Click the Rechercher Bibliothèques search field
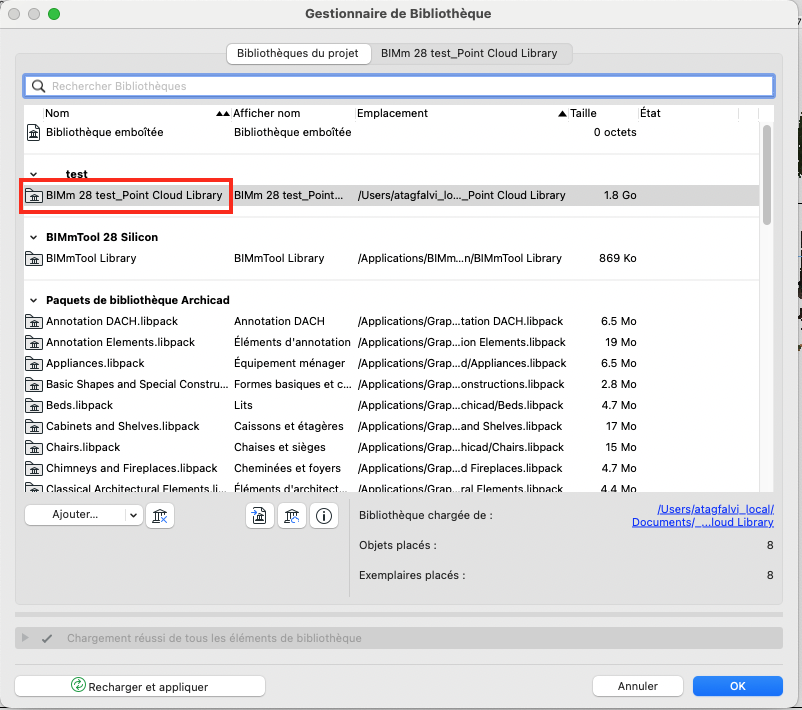802x710 pixels. click(399, 86)
